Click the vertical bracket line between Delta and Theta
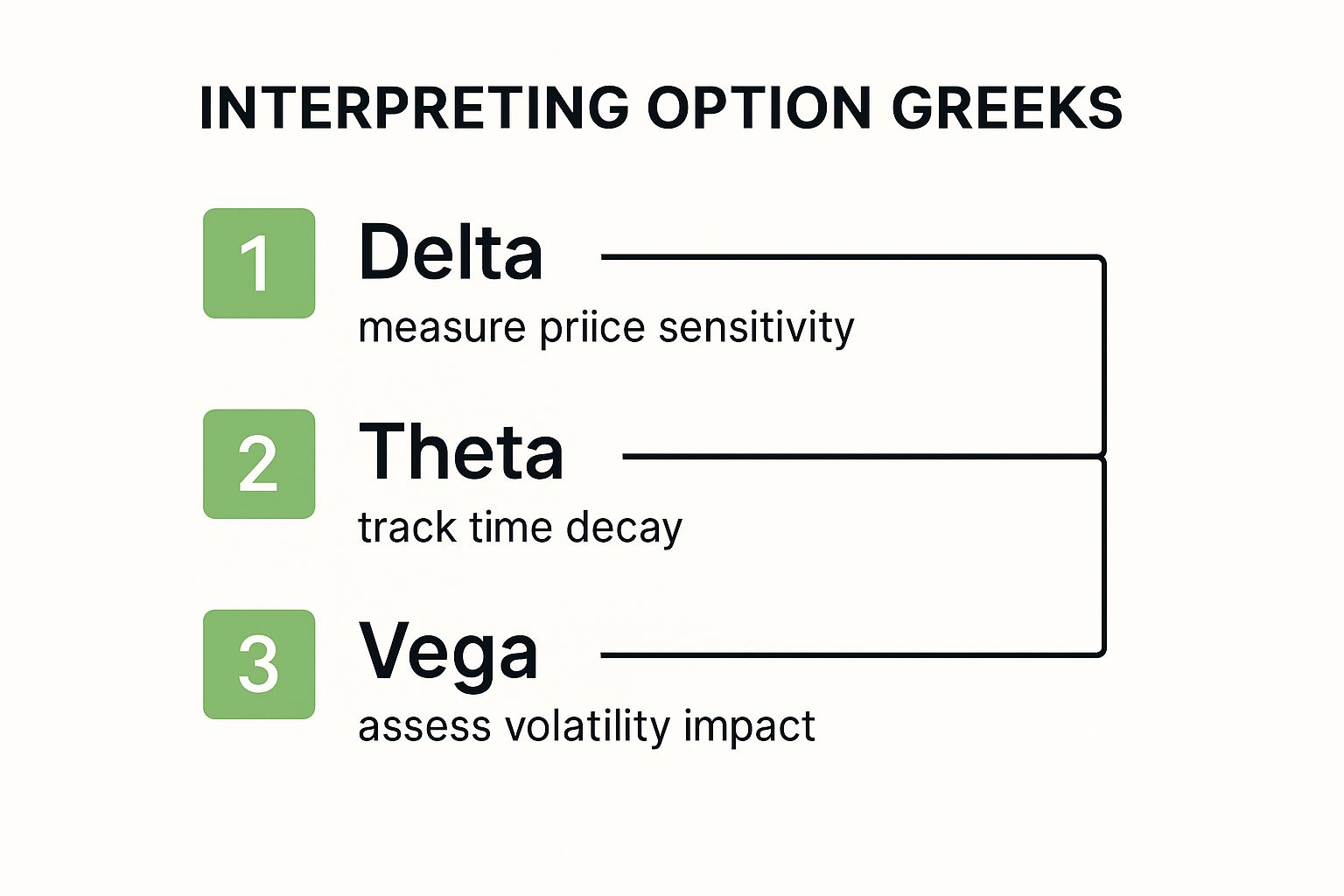The height and width of the screenshot is (896, 1344). [1104, 357]
